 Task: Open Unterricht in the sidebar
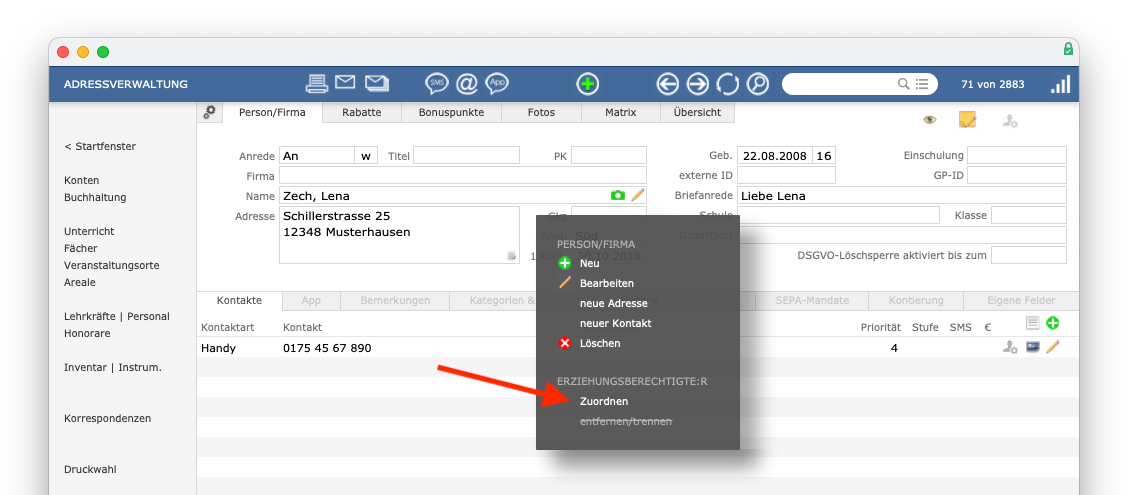click(x=89, y=231)
